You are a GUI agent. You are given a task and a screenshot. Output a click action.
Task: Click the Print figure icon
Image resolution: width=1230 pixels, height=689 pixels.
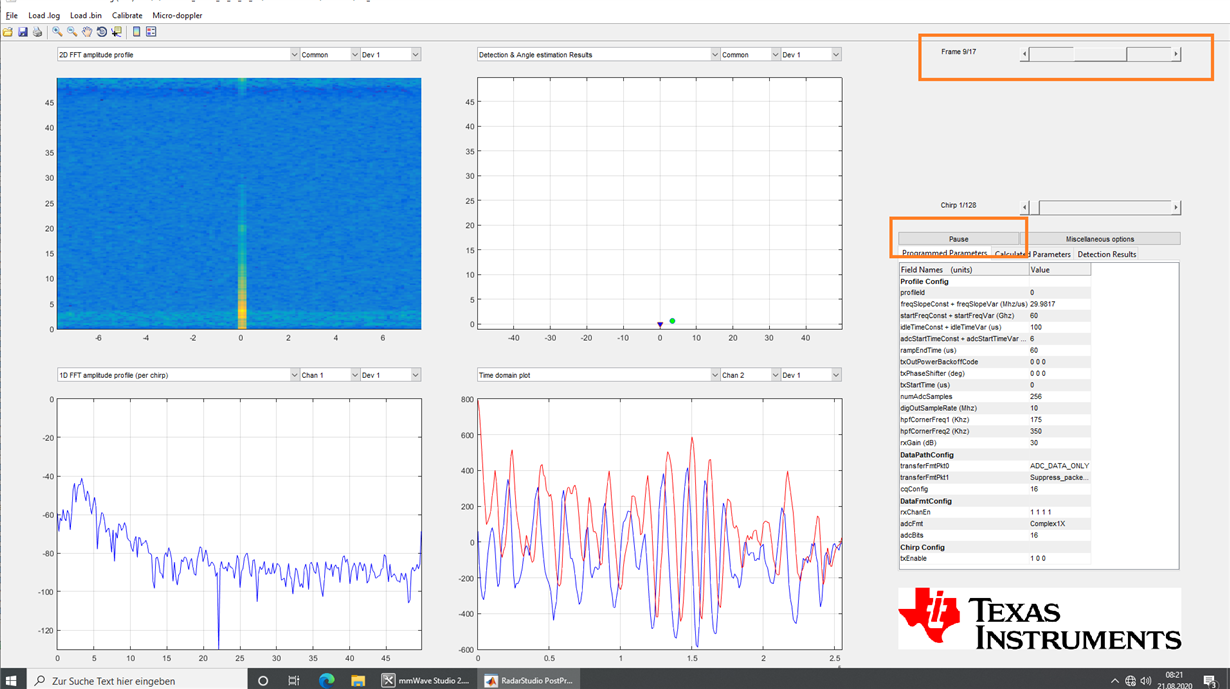click(37, 31)
